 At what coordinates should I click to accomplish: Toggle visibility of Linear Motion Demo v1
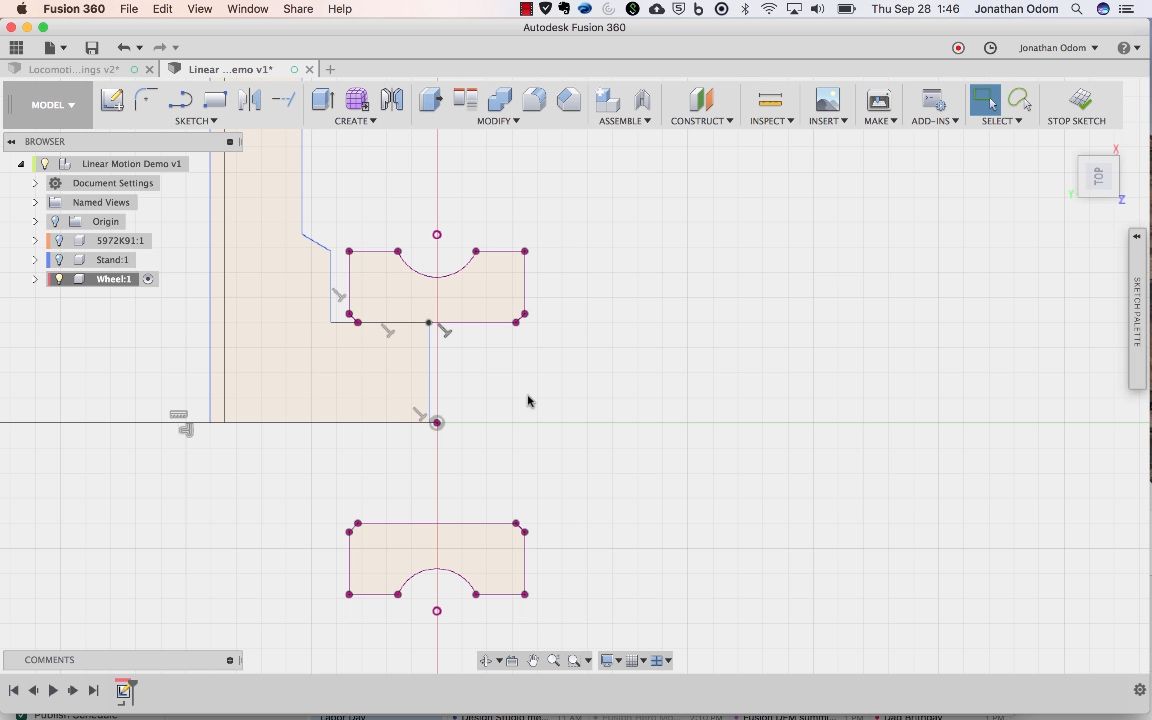coord(45,163)
